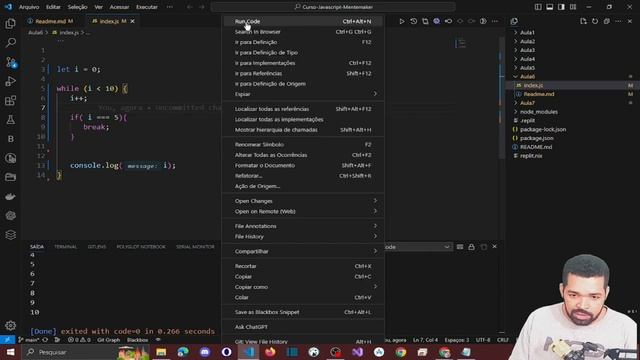The height and width of the screenshot is (360, 640).
Task: Click the new file icon in explorer header
Action: tap(583, 21)
